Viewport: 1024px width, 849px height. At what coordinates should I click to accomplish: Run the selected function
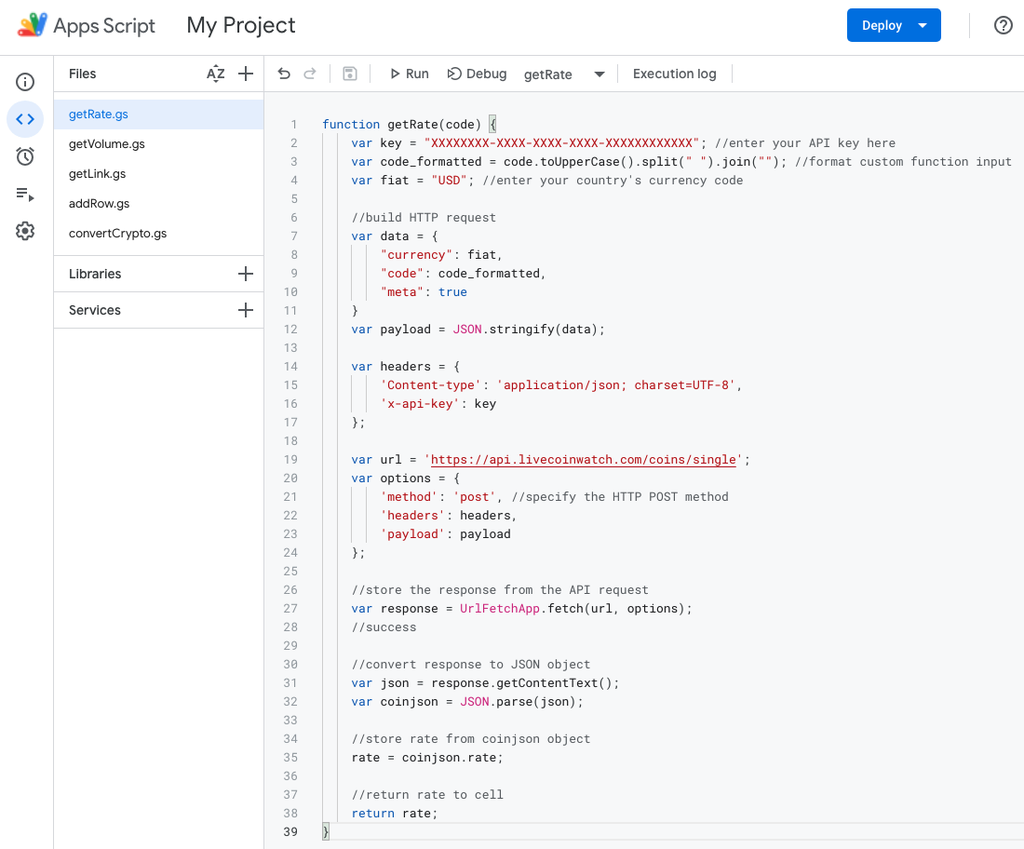(409, 74)
